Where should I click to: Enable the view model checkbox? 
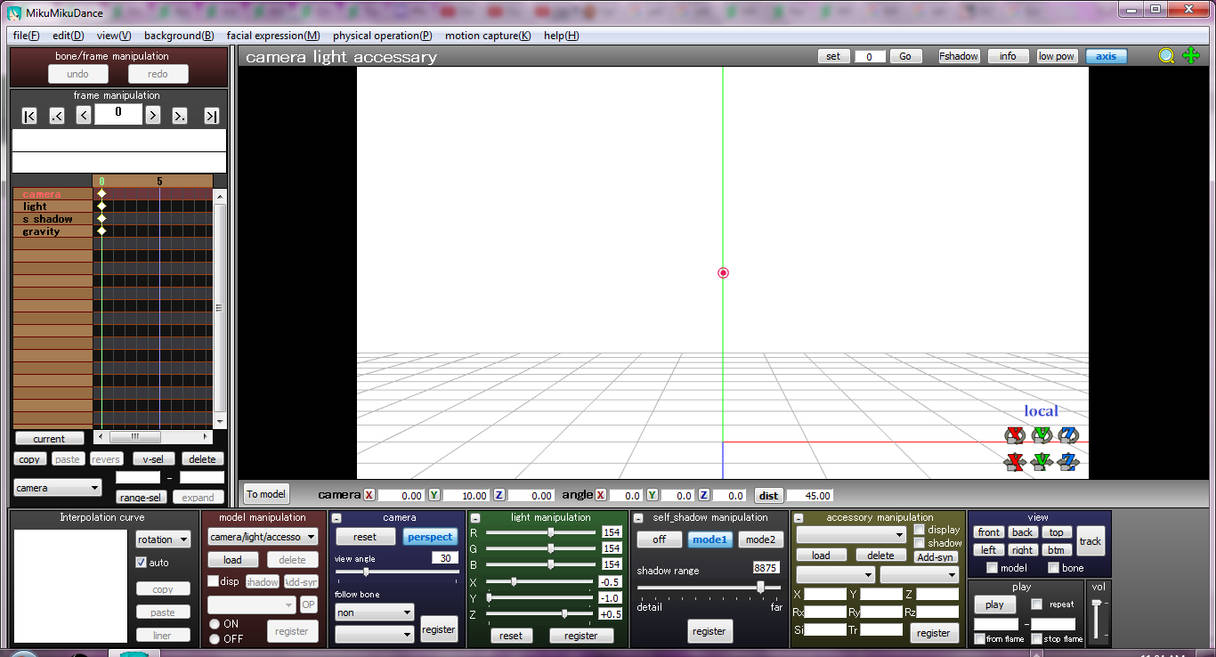[992, 568]
